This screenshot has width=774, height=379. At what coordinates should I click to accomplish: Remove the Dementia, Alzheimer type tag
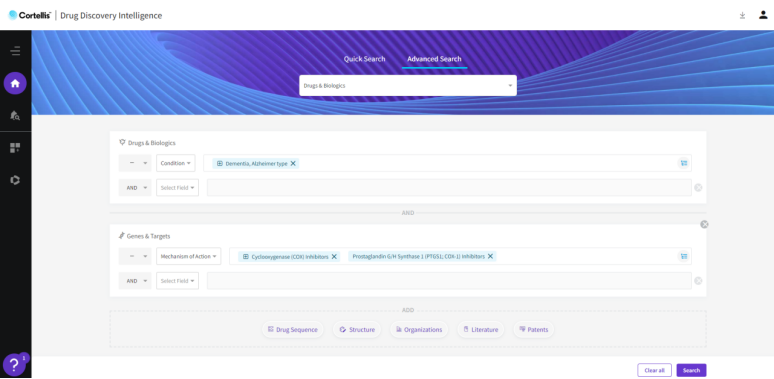coord(293,163)
